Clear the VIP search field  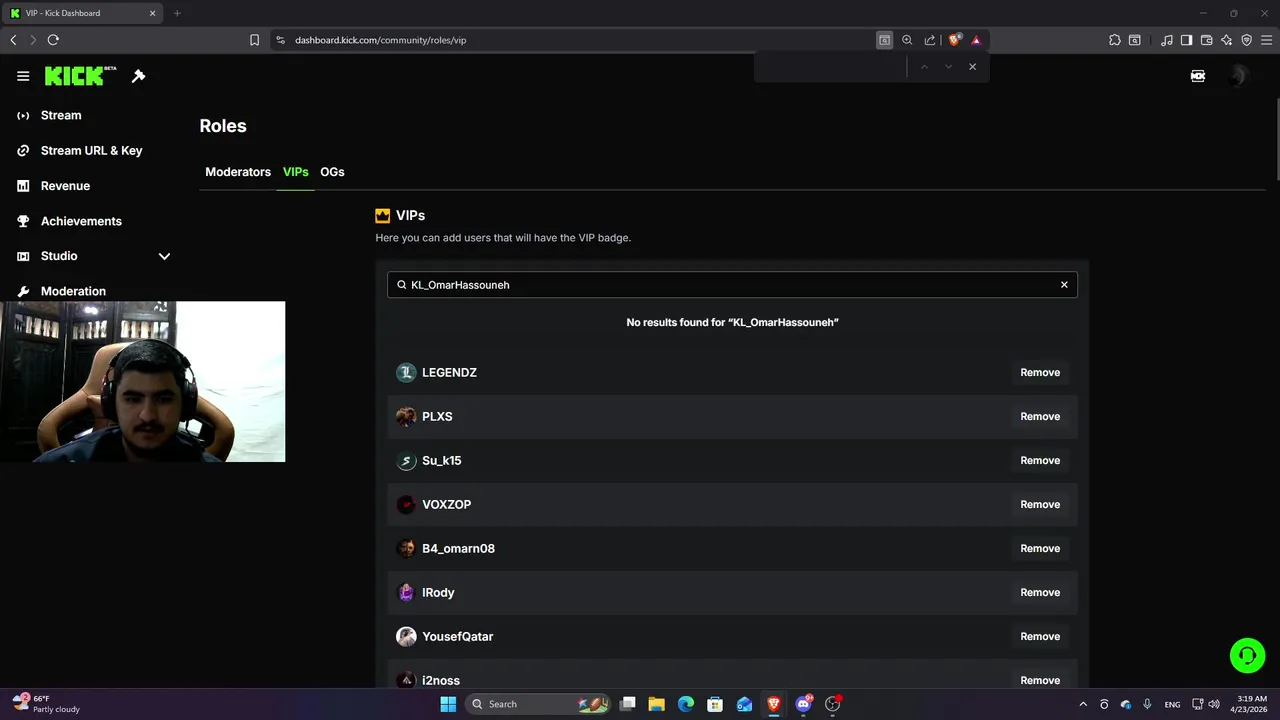pyautogui.click(x=1064, y=285)
